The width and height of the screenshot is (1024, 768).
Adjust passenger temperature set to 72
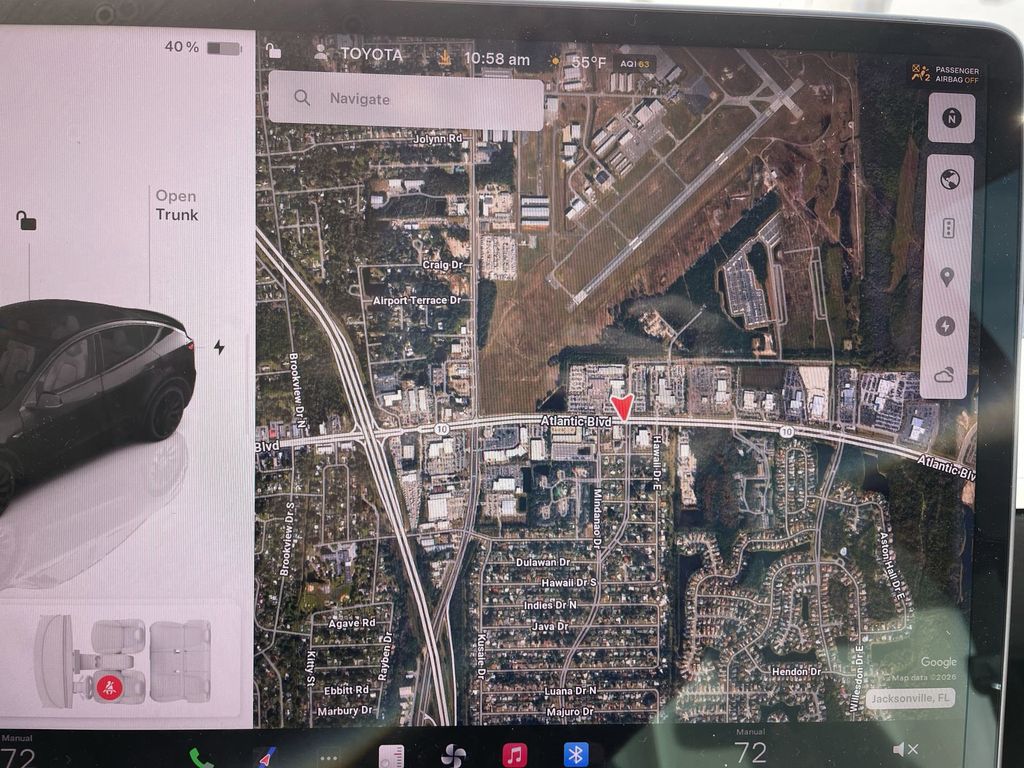click(750, 752)
